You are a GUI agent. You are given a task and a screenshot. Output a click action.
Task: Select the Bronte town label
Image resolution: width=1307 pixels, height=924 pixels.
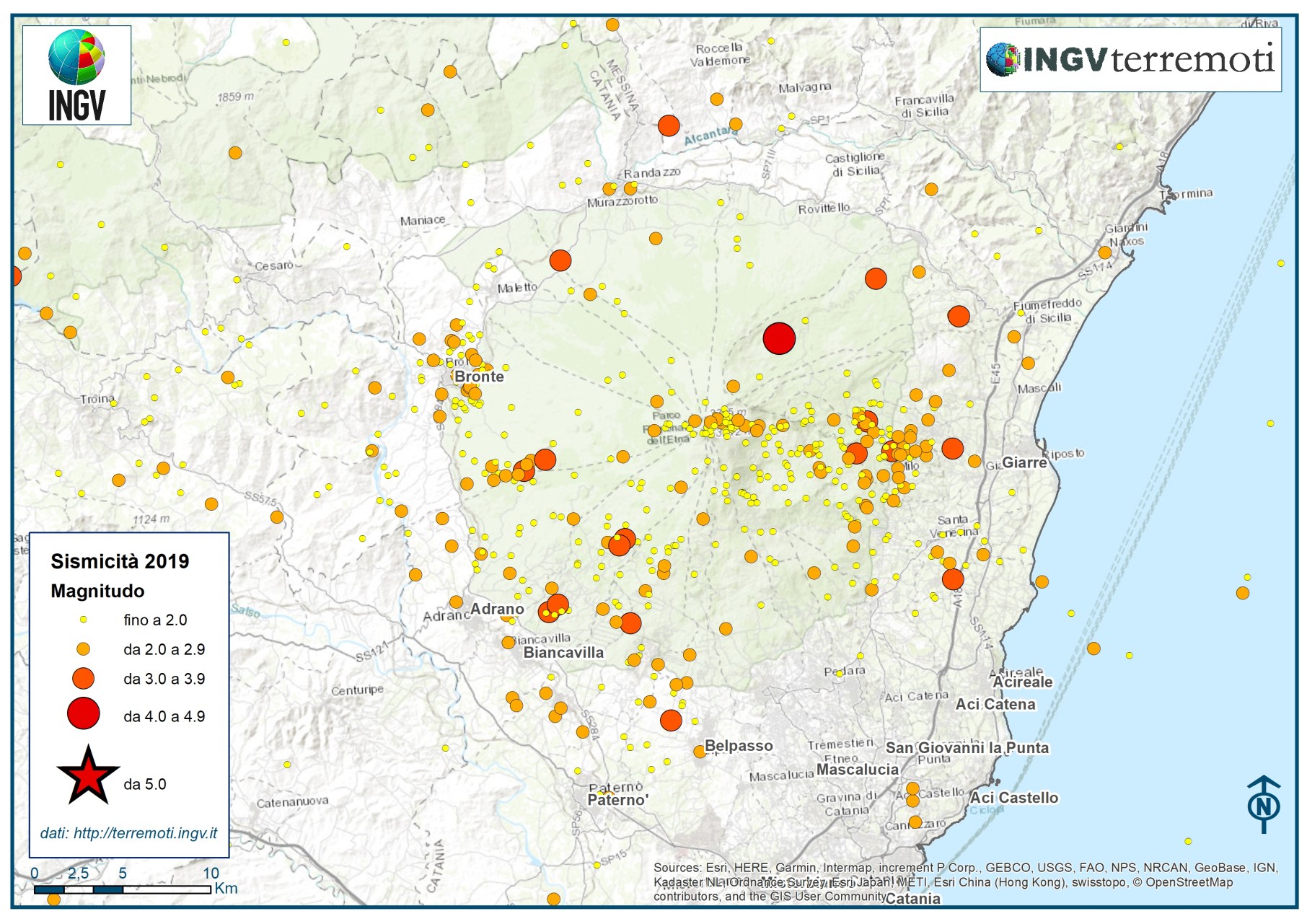pyautogui.click(x=479, y=377)
